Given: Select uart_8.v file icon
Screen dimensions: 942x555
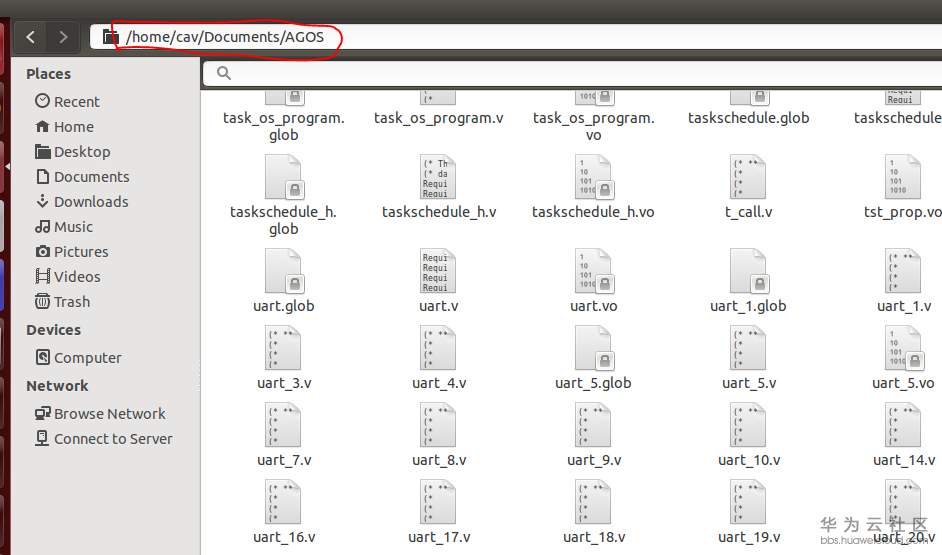Looking at the screenshot, I should 439,425.
